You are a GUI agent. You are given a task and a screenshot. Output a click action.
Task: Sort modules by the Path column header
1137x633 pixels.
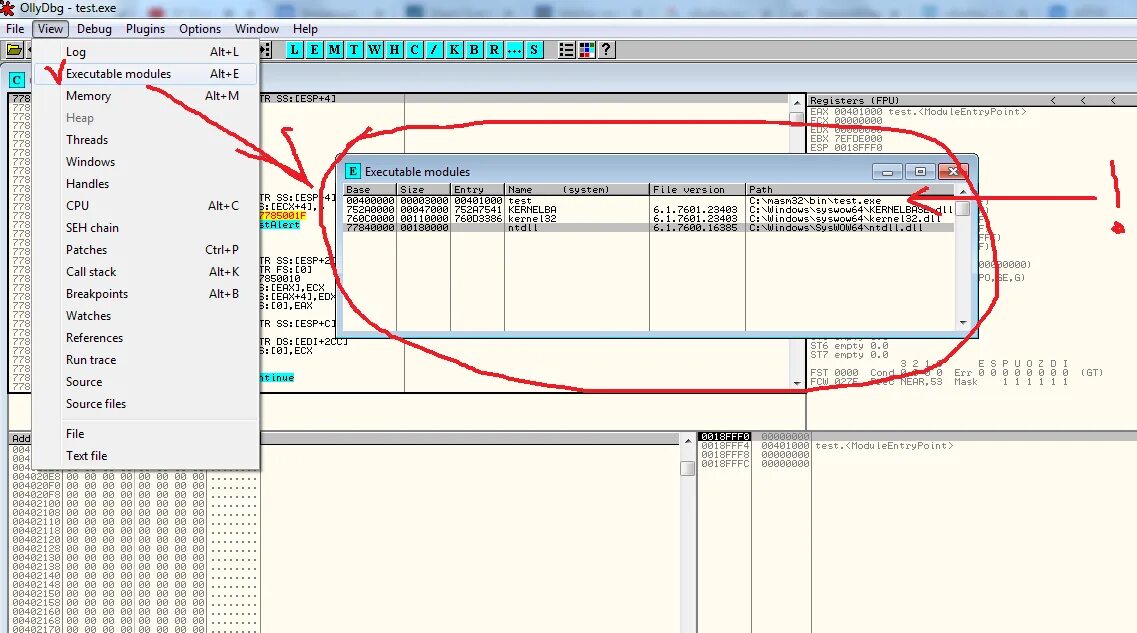click(851, 189)
